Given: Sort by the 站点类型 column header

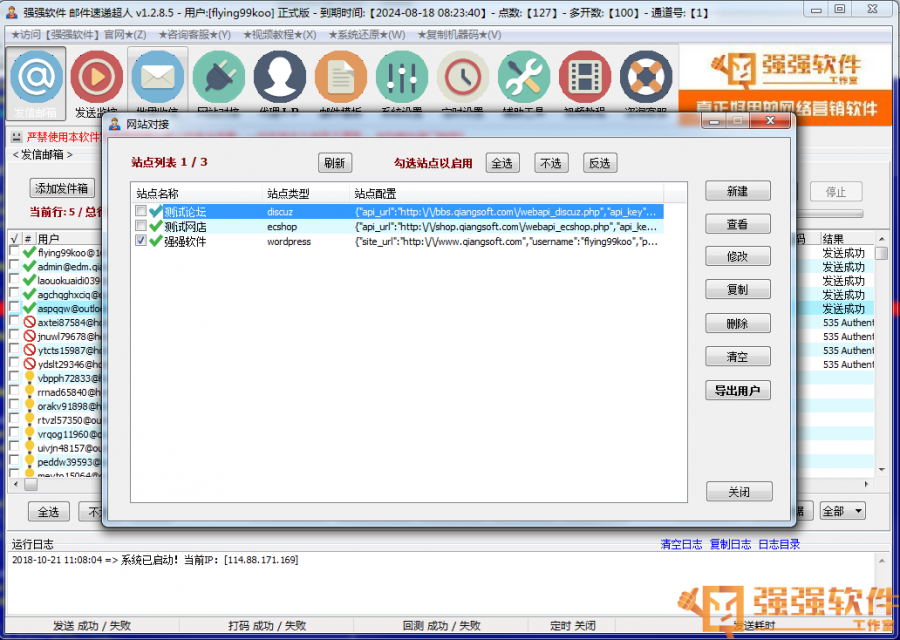Looking at the screenshot, I should pos(305,194).
